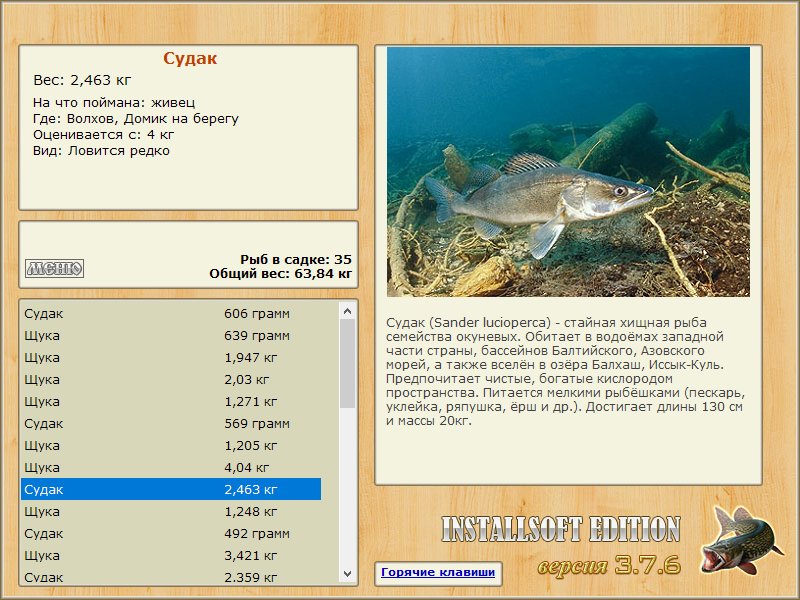Click the Общий вес: 63,84 кг label

[x=281, y=274]
